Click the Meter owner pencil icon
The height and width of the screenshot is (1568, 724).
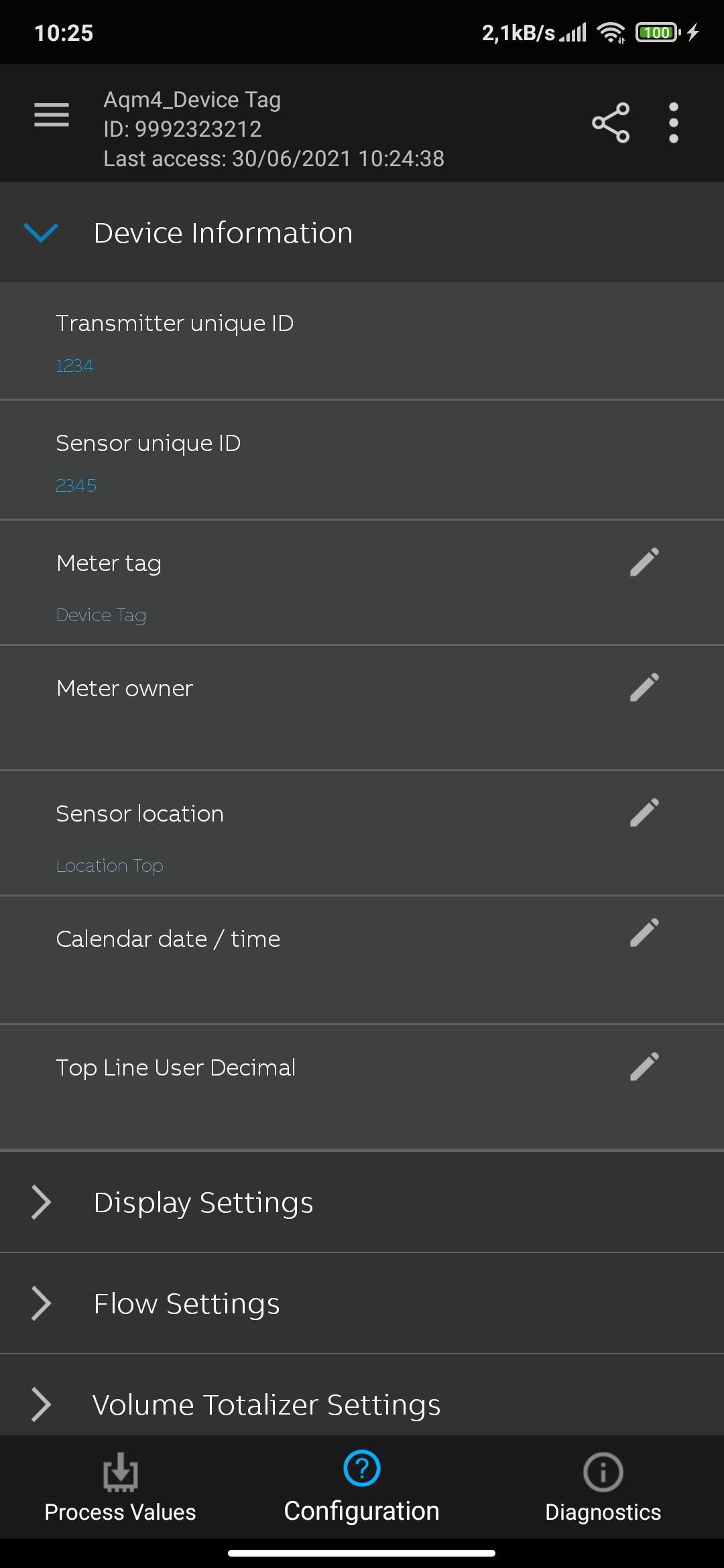644,688
